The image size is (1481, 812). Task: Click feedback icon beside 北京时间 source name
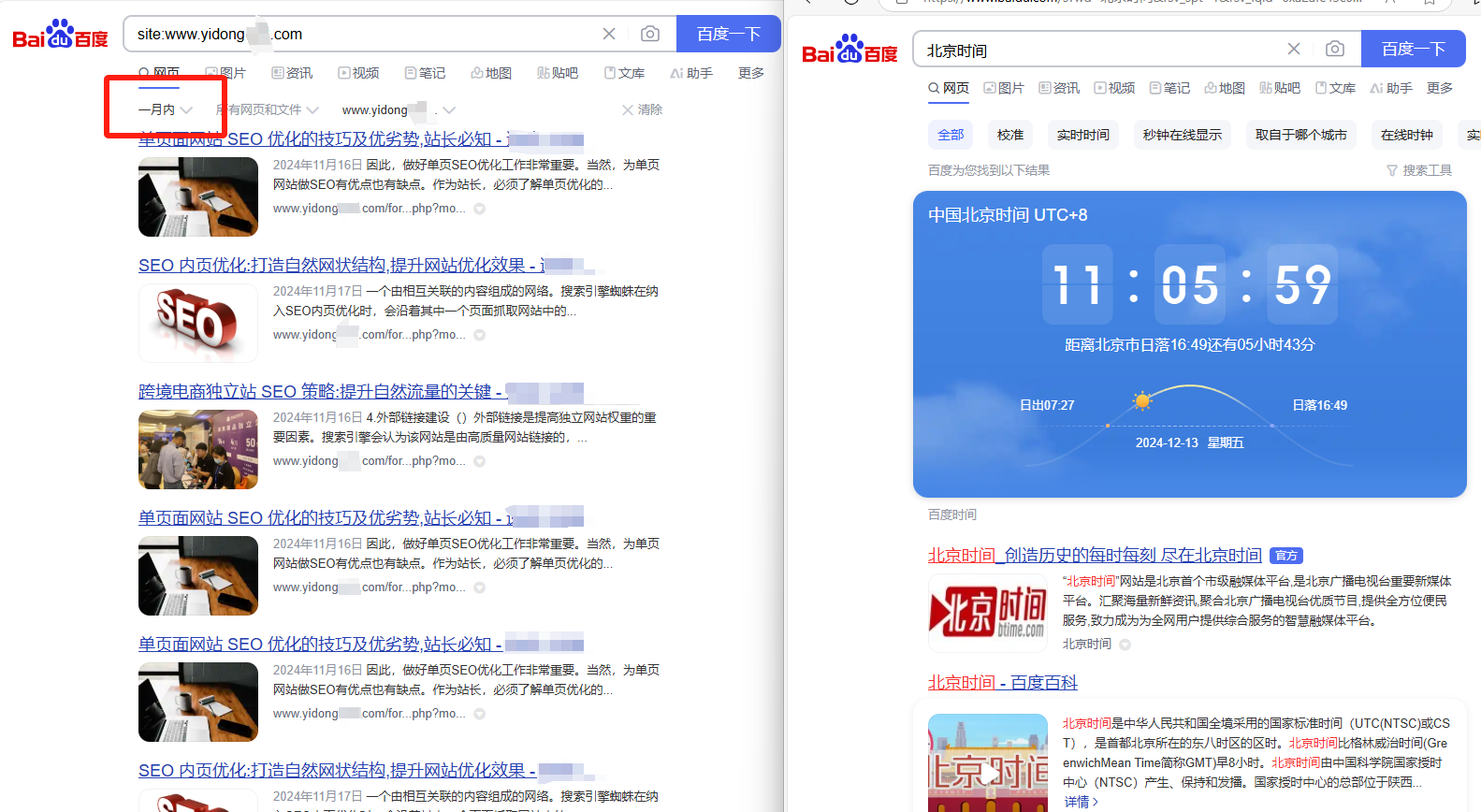(1125, 645)
